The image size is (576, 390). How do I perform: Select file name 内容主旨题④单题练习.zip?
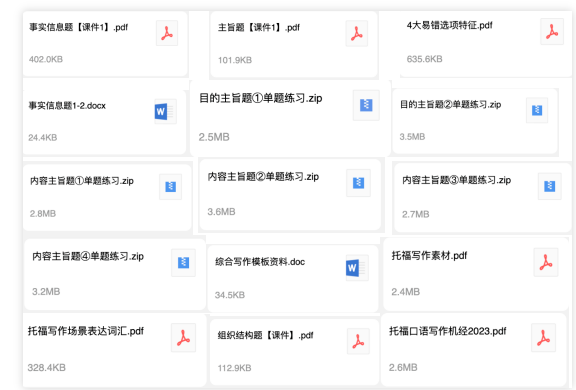(88, 256)
